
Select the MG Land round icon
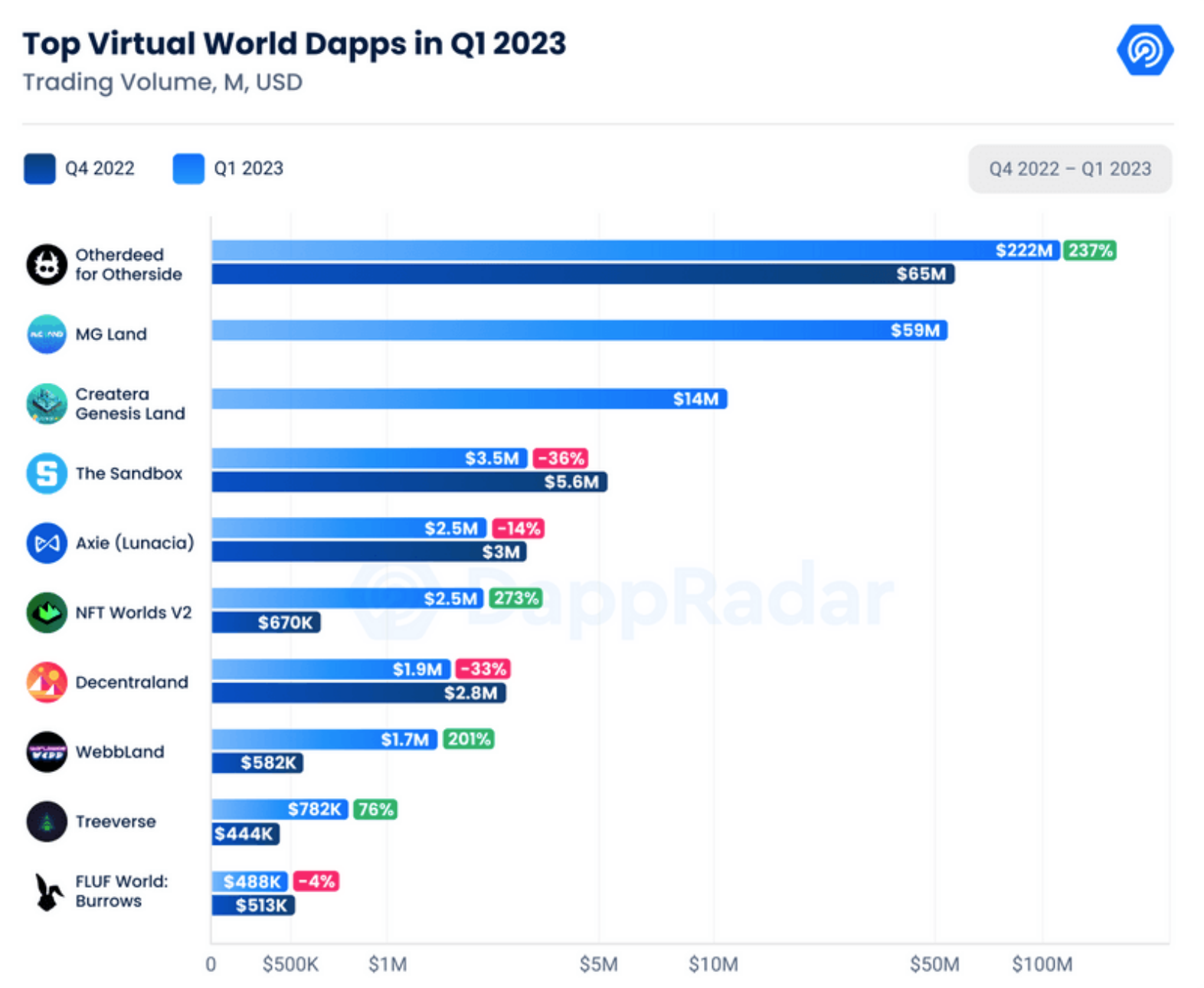click(x=47, y=334)
